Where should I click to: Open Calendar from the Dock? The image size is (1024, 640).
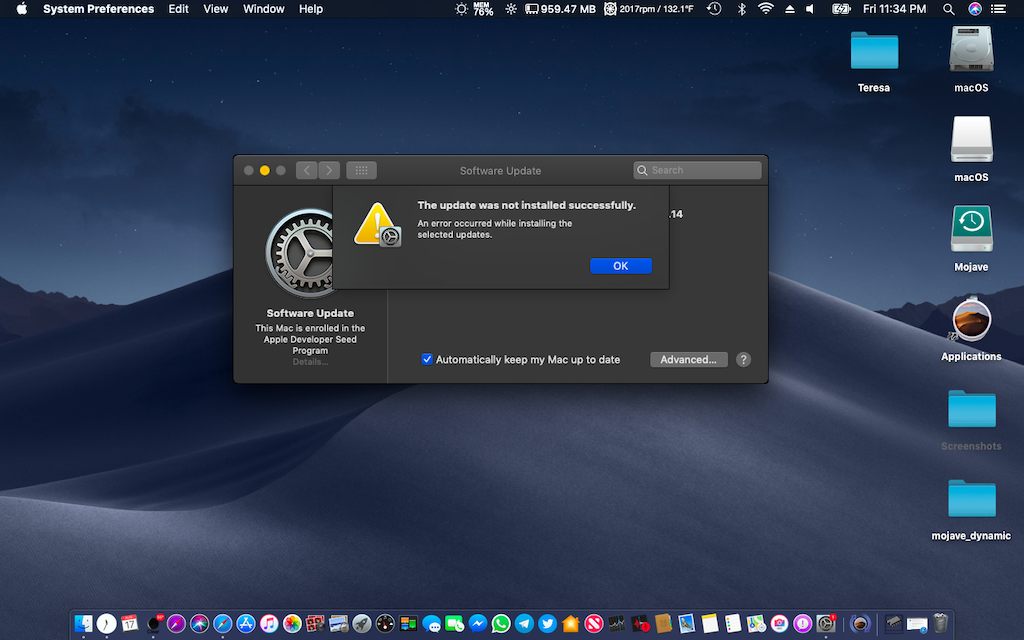tap(130, 624)
